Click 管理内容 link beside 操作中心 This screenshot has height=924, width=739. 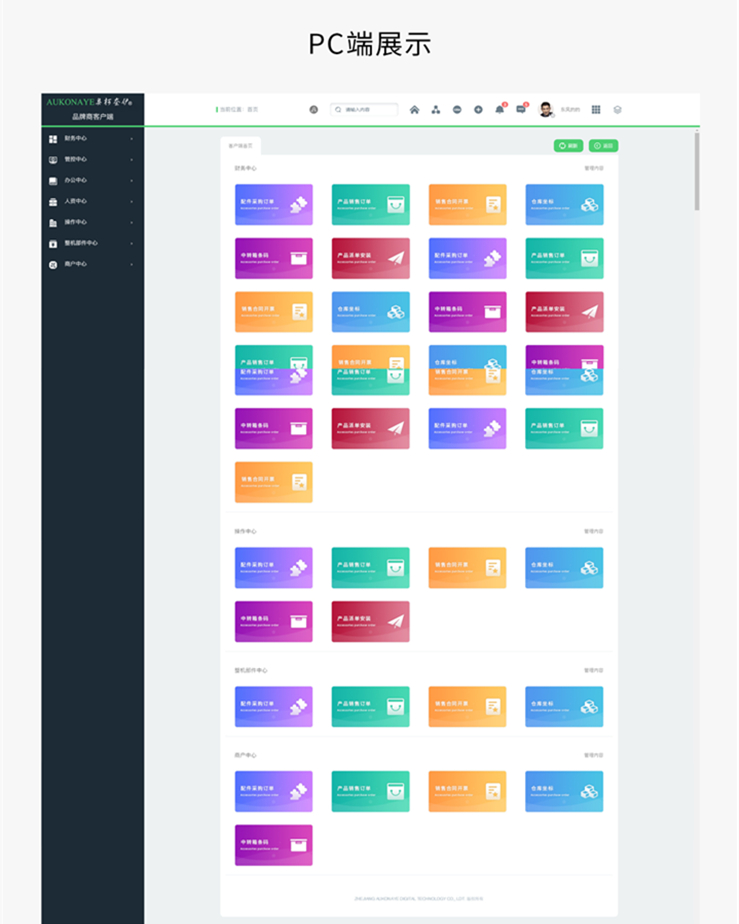[x=593, y=532]
